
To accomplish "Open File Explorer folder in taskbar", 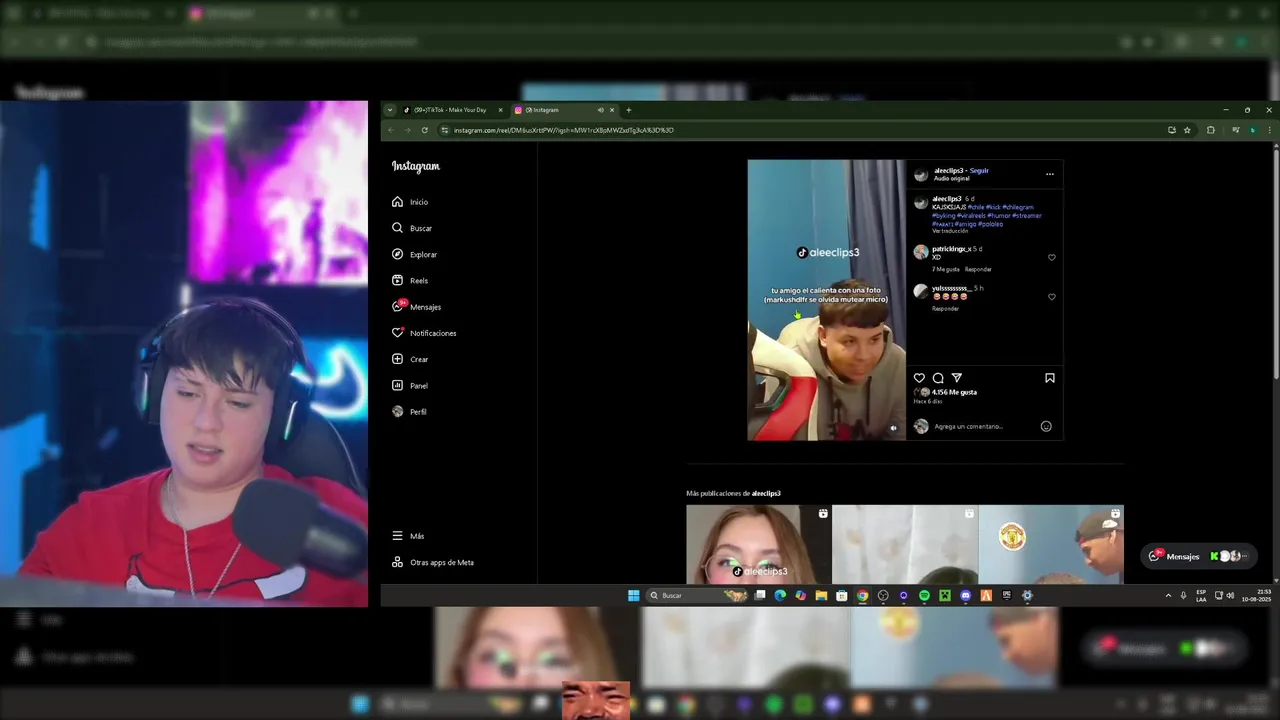I will [821, 595].
